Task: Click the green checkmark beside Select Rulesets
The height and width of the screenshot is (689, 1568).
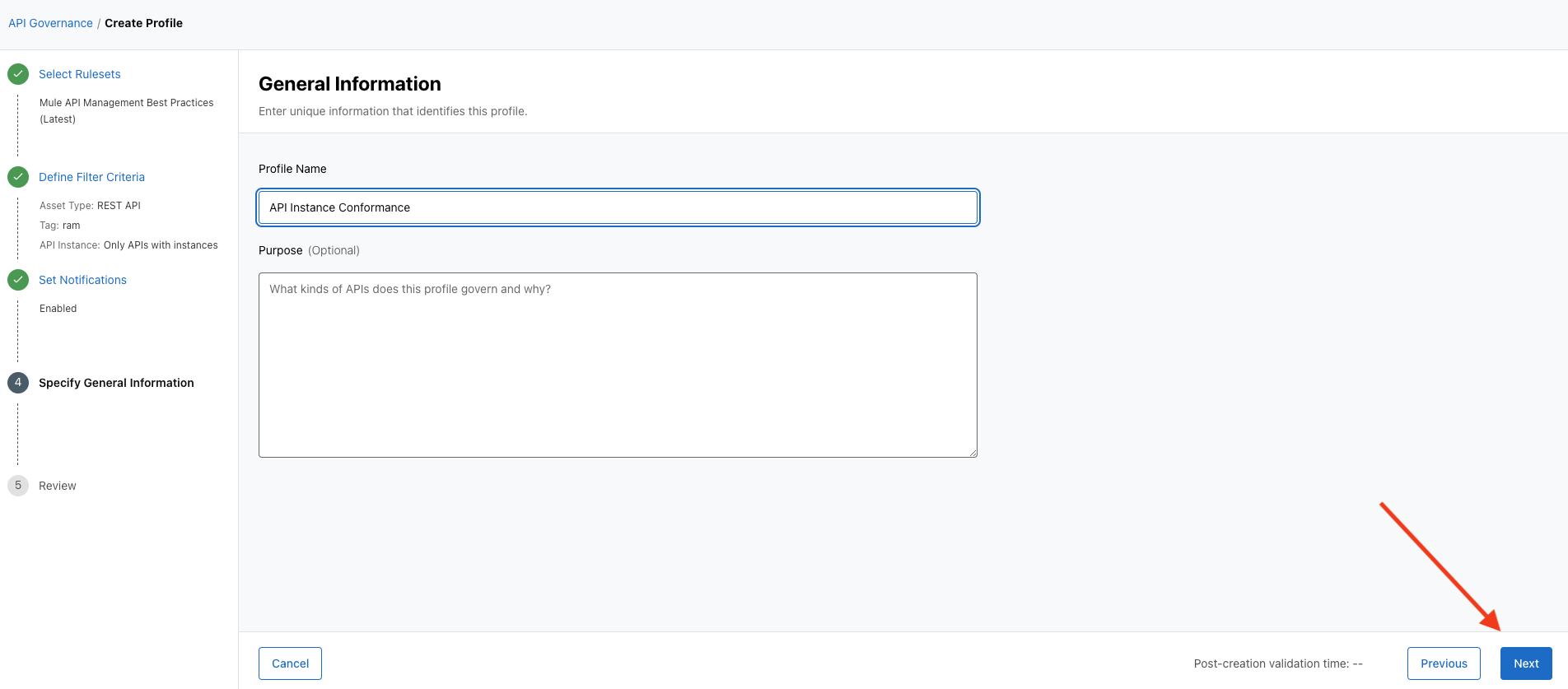Action: click(x=18, y=74)
